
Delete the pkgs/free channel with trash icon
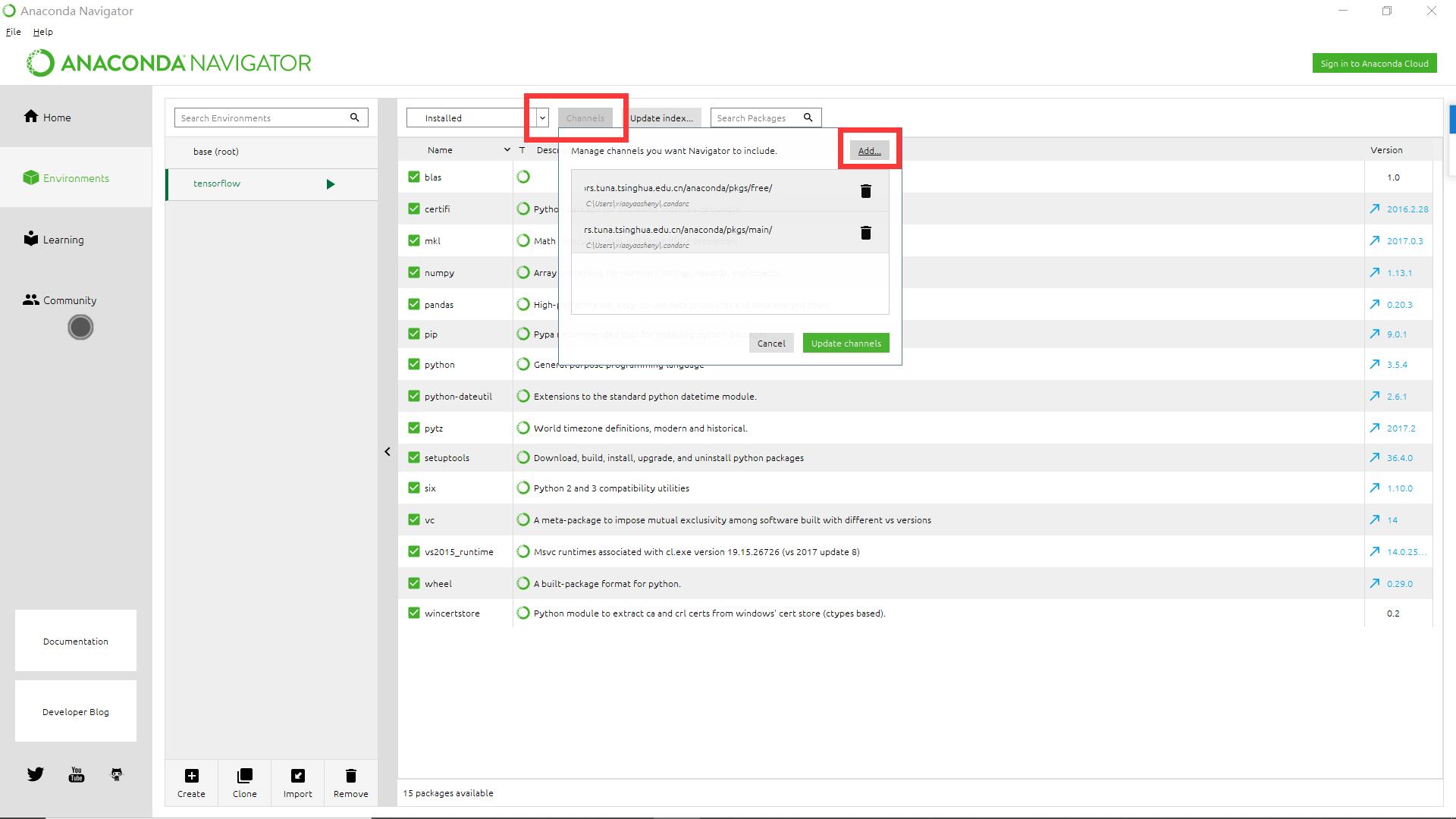tap(865, 191)
